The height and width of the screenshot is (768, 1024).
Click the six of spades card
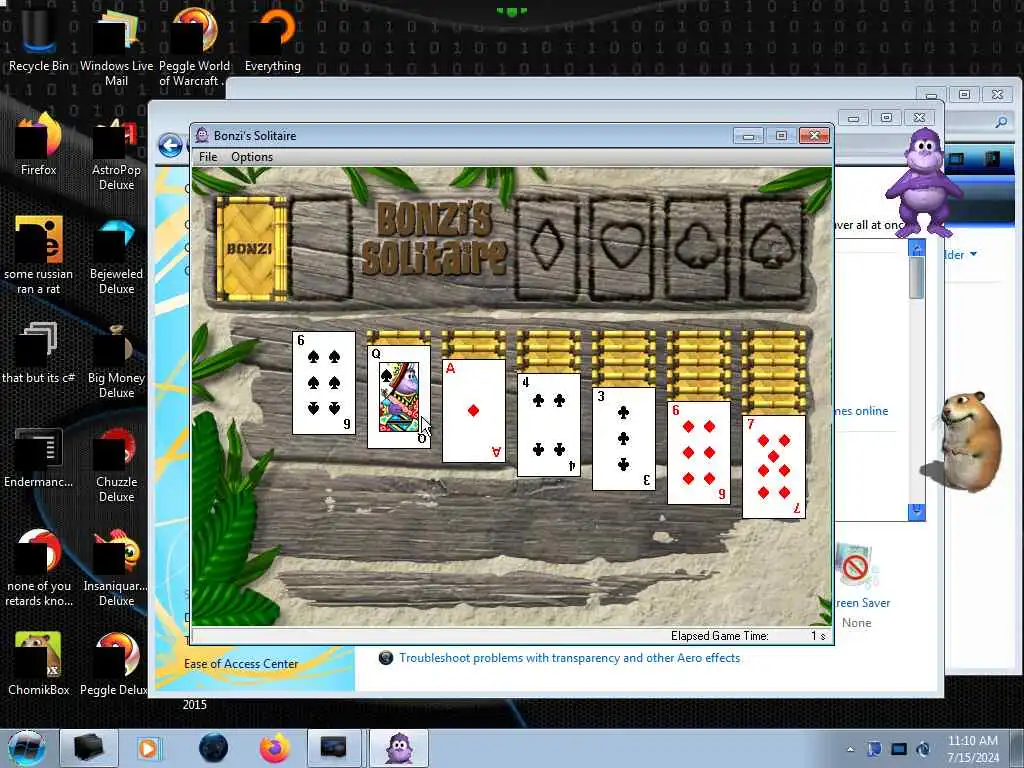[x=324, y=383]
